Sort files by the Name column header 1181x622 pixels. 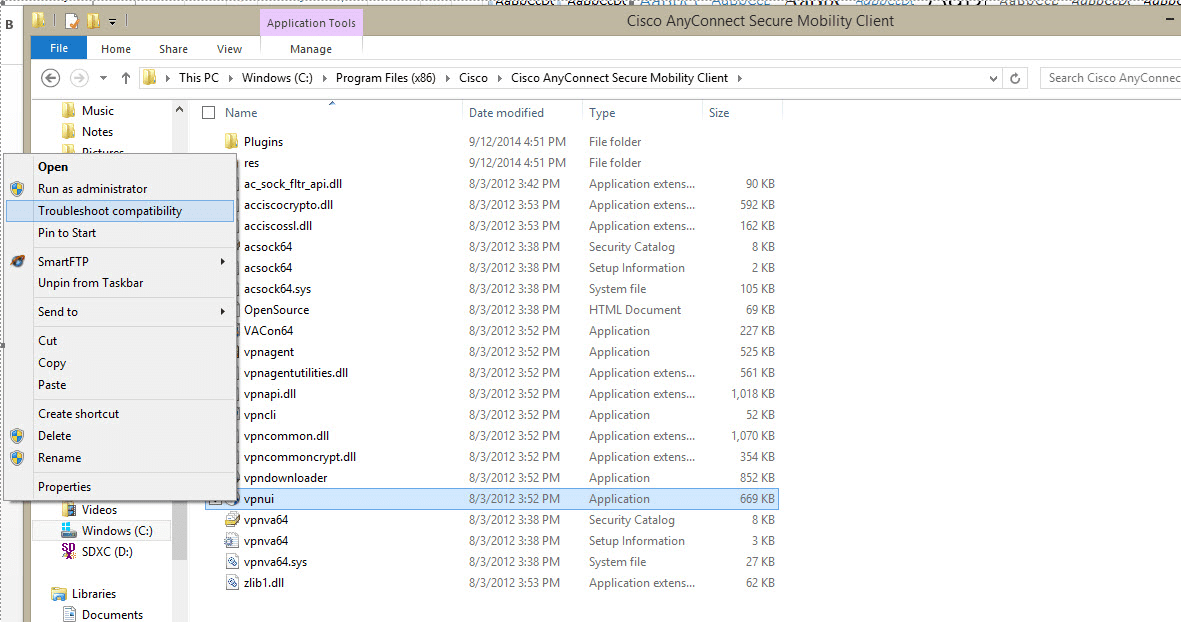[241, 113]
